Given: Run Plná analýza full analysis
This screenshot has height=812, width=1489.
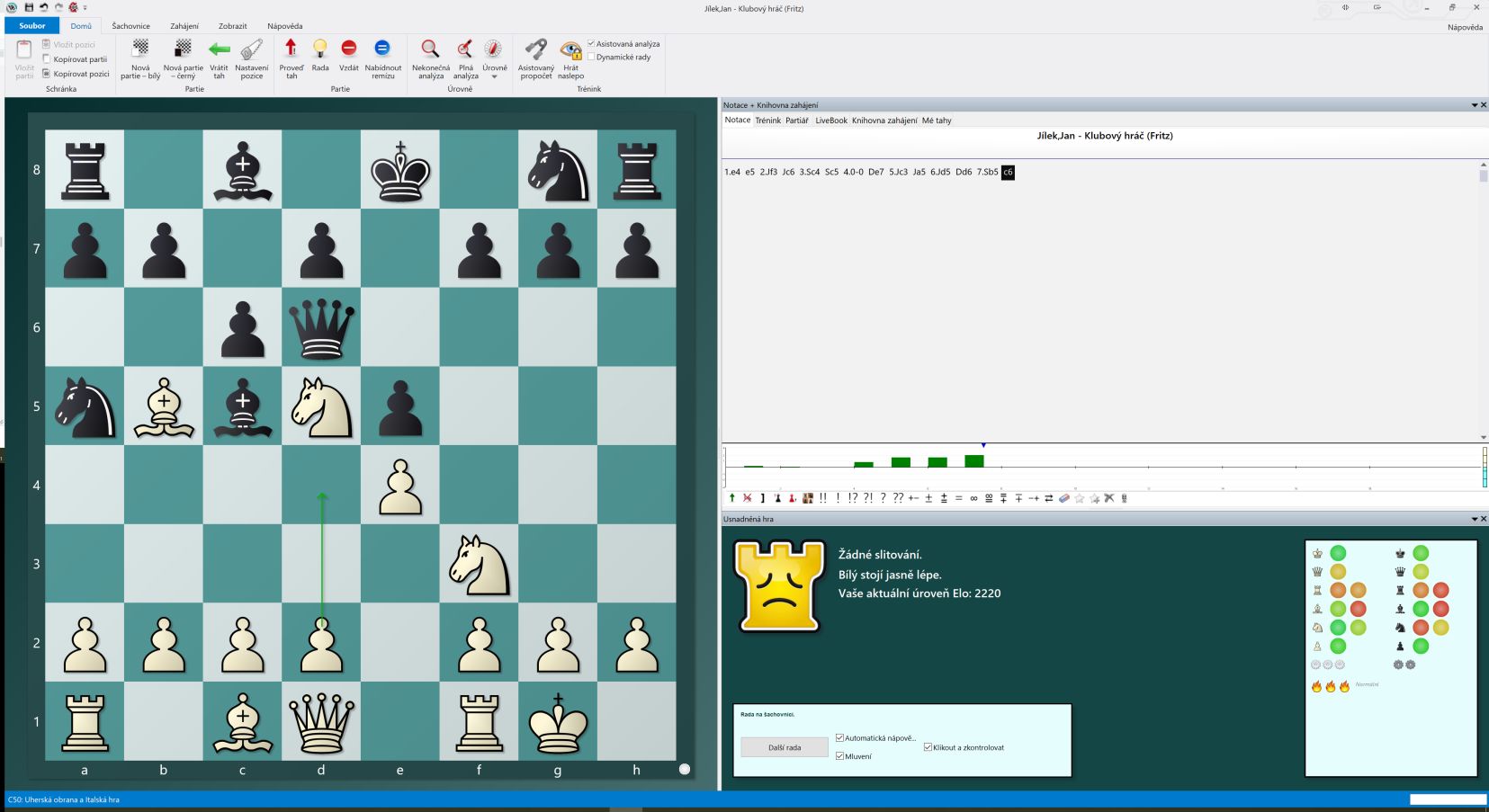Looking at the screenshot, I should (465, 59).
